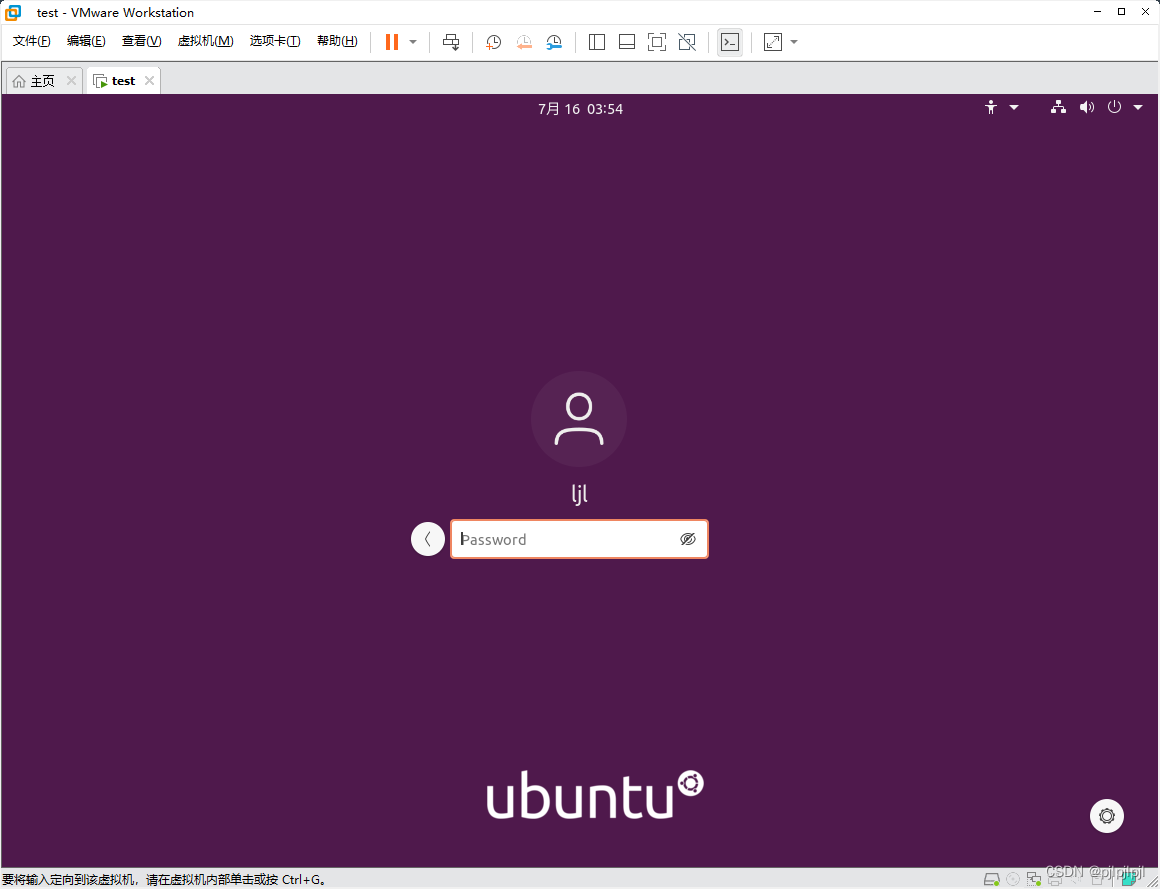This screenshot has width=1160, height=889.
Task: Go back to the user list
Action: [x=428, y=539]
